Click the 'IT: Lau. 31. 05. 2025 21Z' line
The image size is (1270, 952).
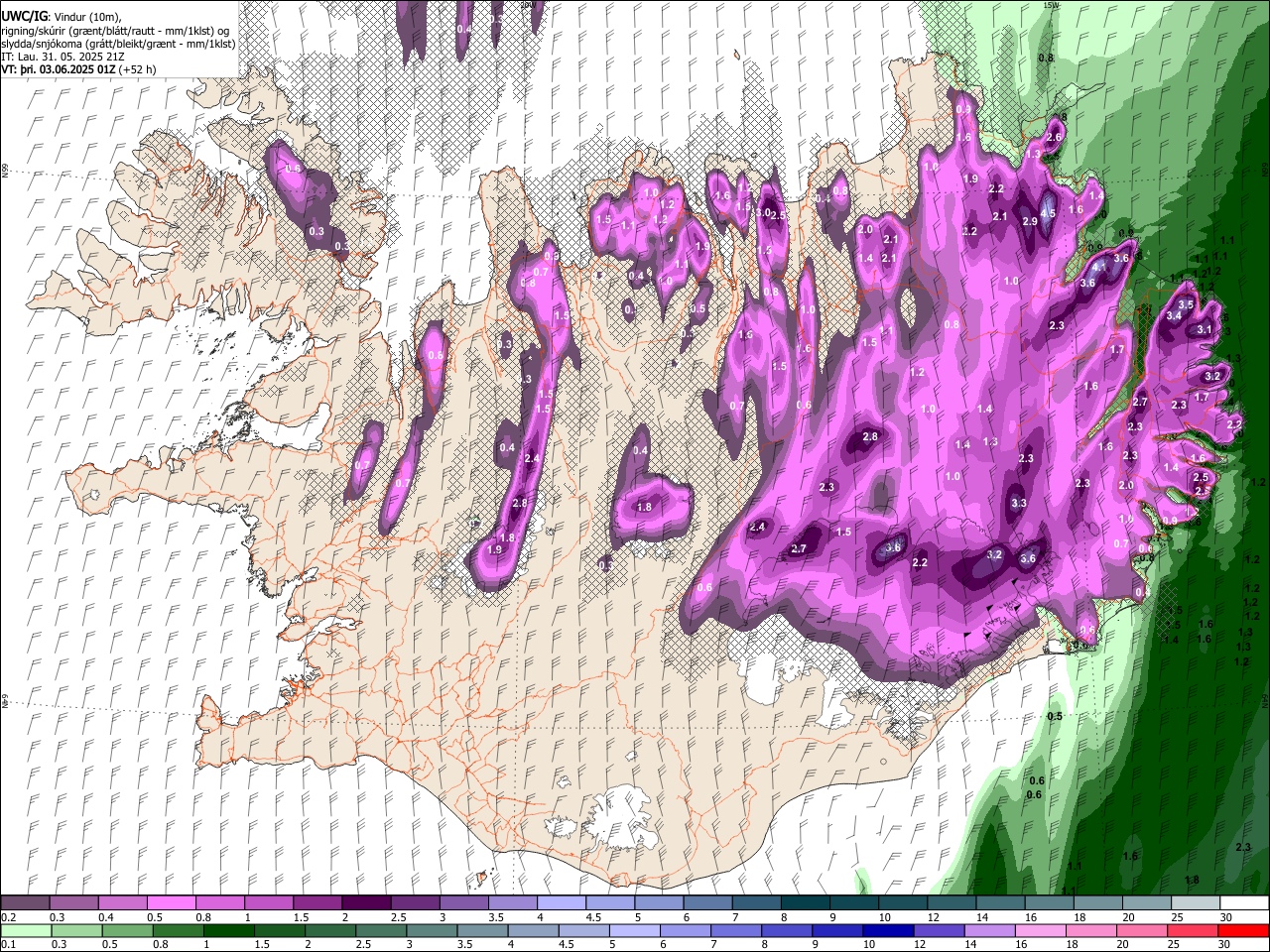(63, 57)
